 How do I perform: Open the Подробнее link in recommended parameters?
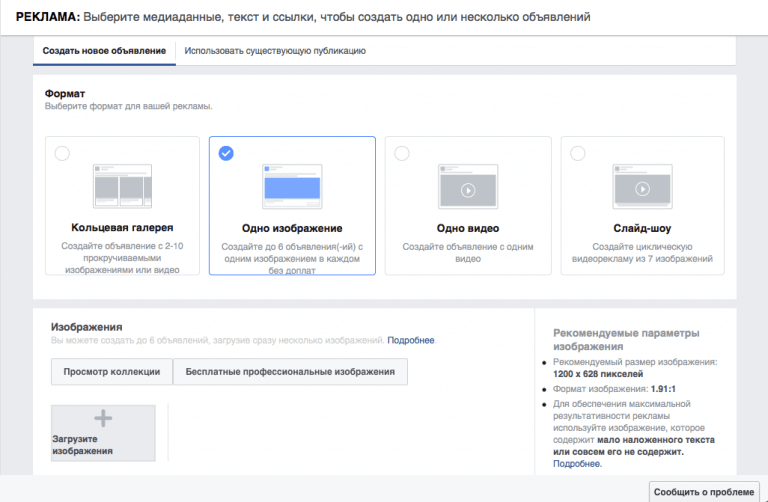tap(576, 464)
